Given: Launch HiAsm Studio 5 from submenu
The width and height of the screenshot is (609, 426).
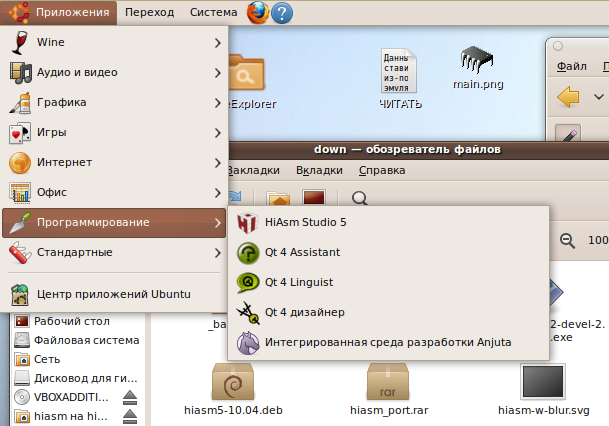Looking at the screenshot, I should click(x=305, y=222).
